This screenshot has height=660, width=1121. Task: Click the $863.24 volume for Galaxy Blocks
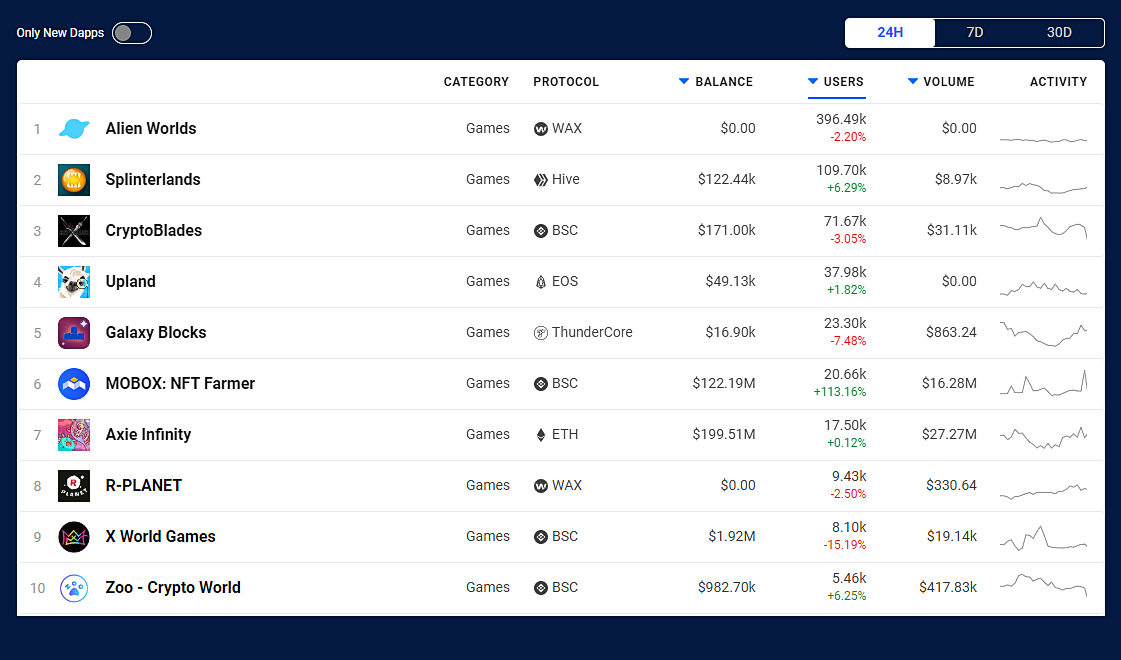pyautogui.click(x=951, y=333)
